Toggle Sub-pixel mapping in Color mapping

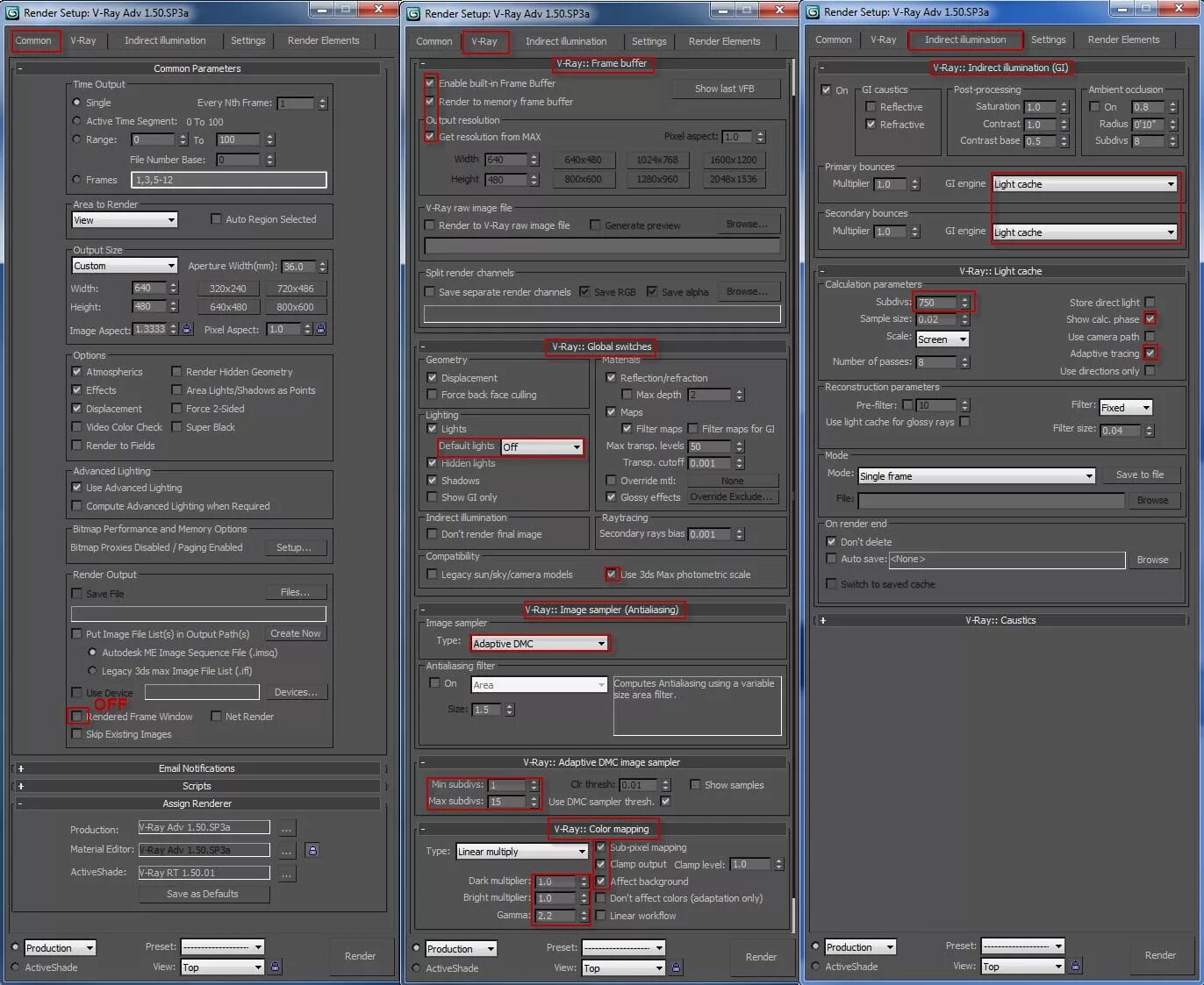click(601, 847)
